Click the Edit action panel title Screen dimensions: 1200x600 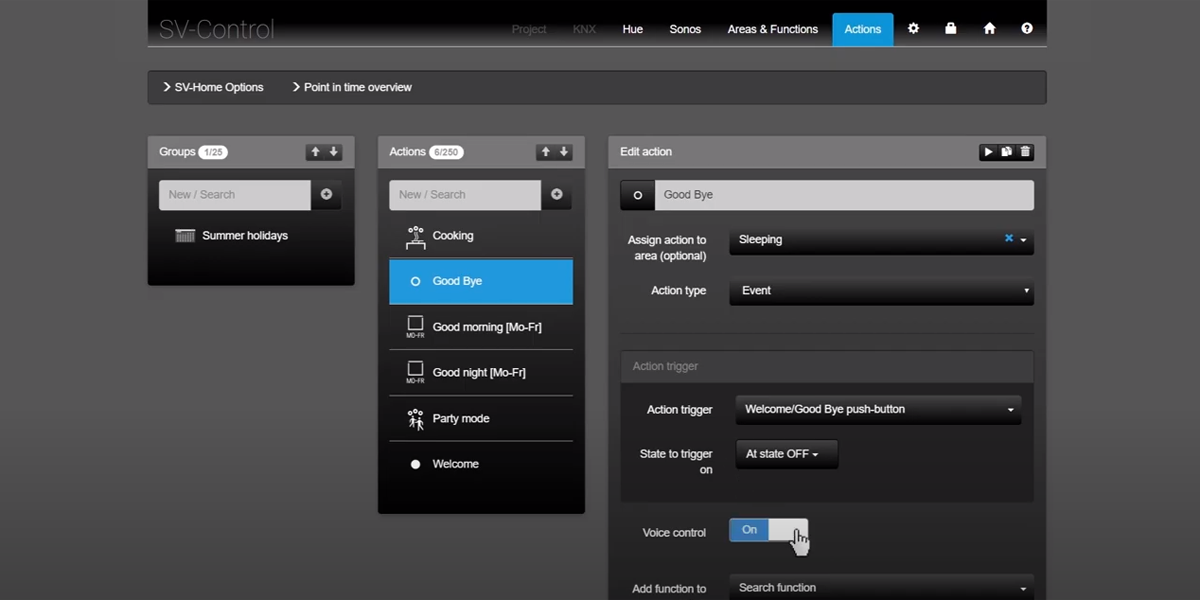[646, 152]
